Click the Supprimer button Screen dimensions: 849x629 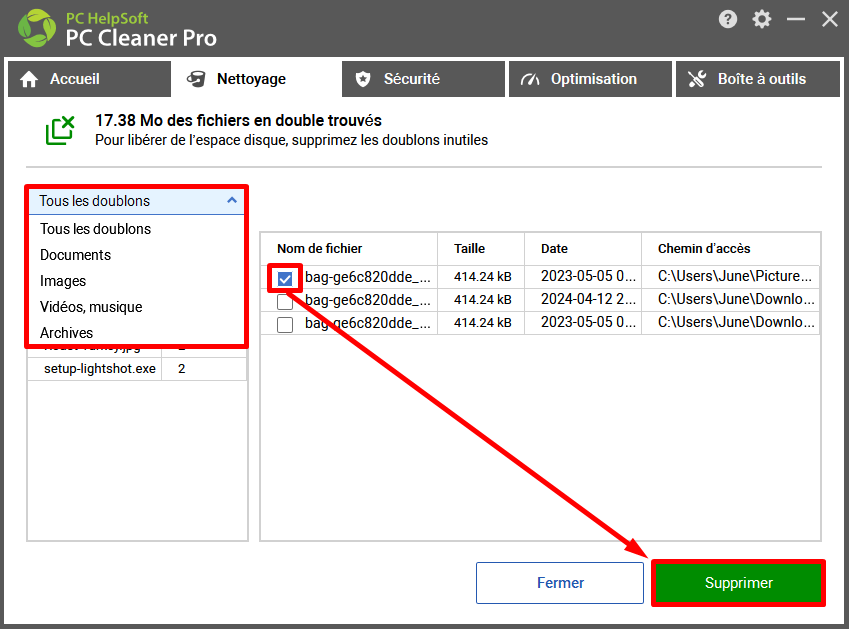[739, 583]
